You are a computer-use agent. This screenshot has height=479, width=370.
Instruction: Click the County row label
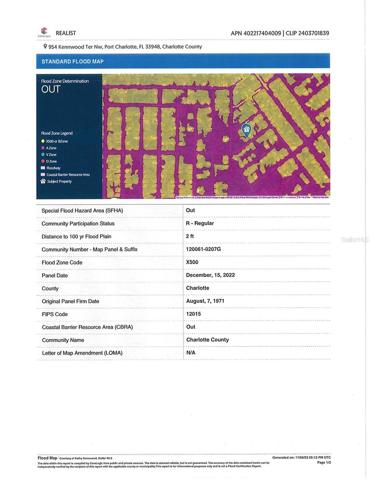50,289
